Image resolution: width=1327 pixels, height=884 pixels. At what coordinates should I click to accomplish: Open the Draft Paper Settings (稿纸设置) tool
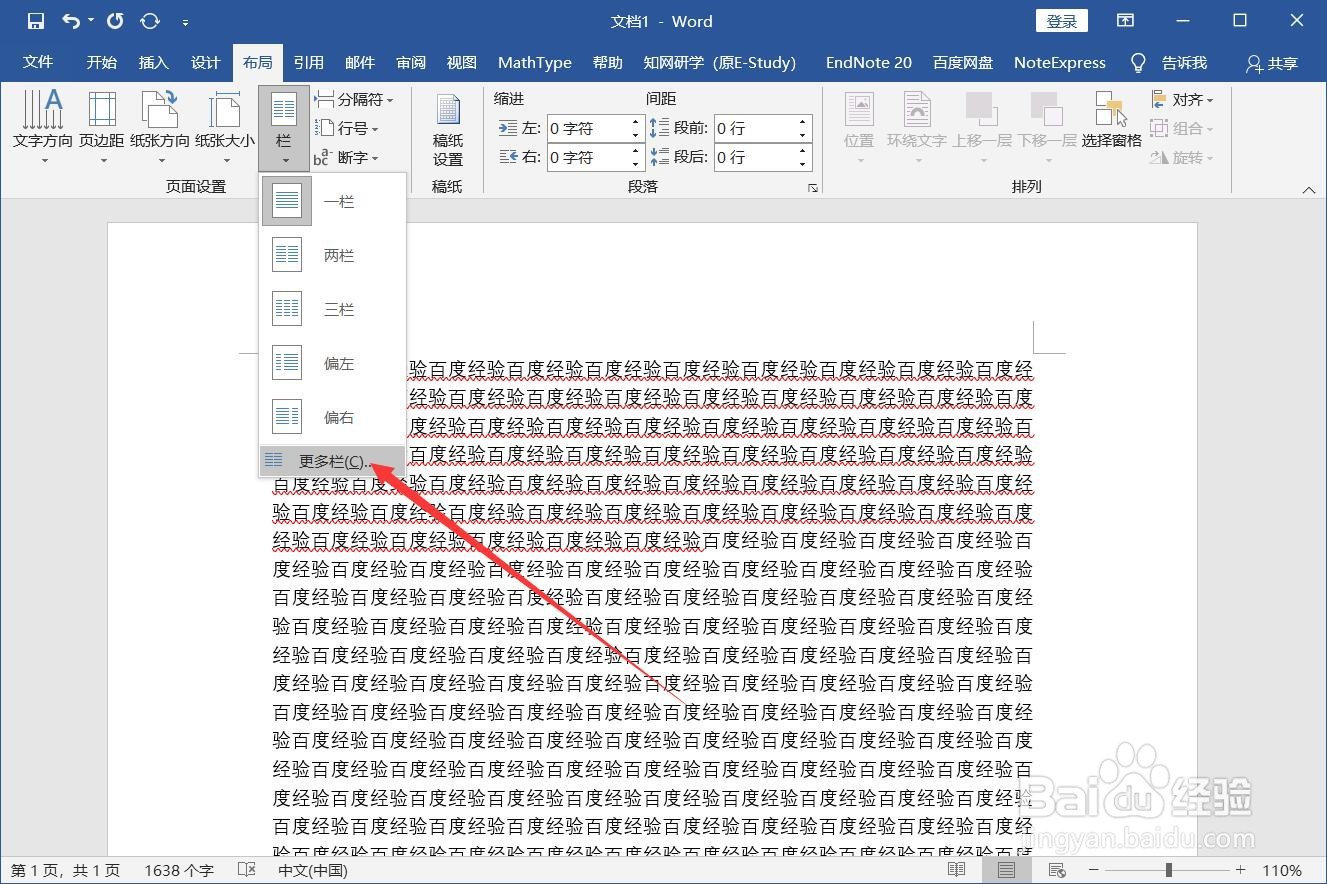447,130
